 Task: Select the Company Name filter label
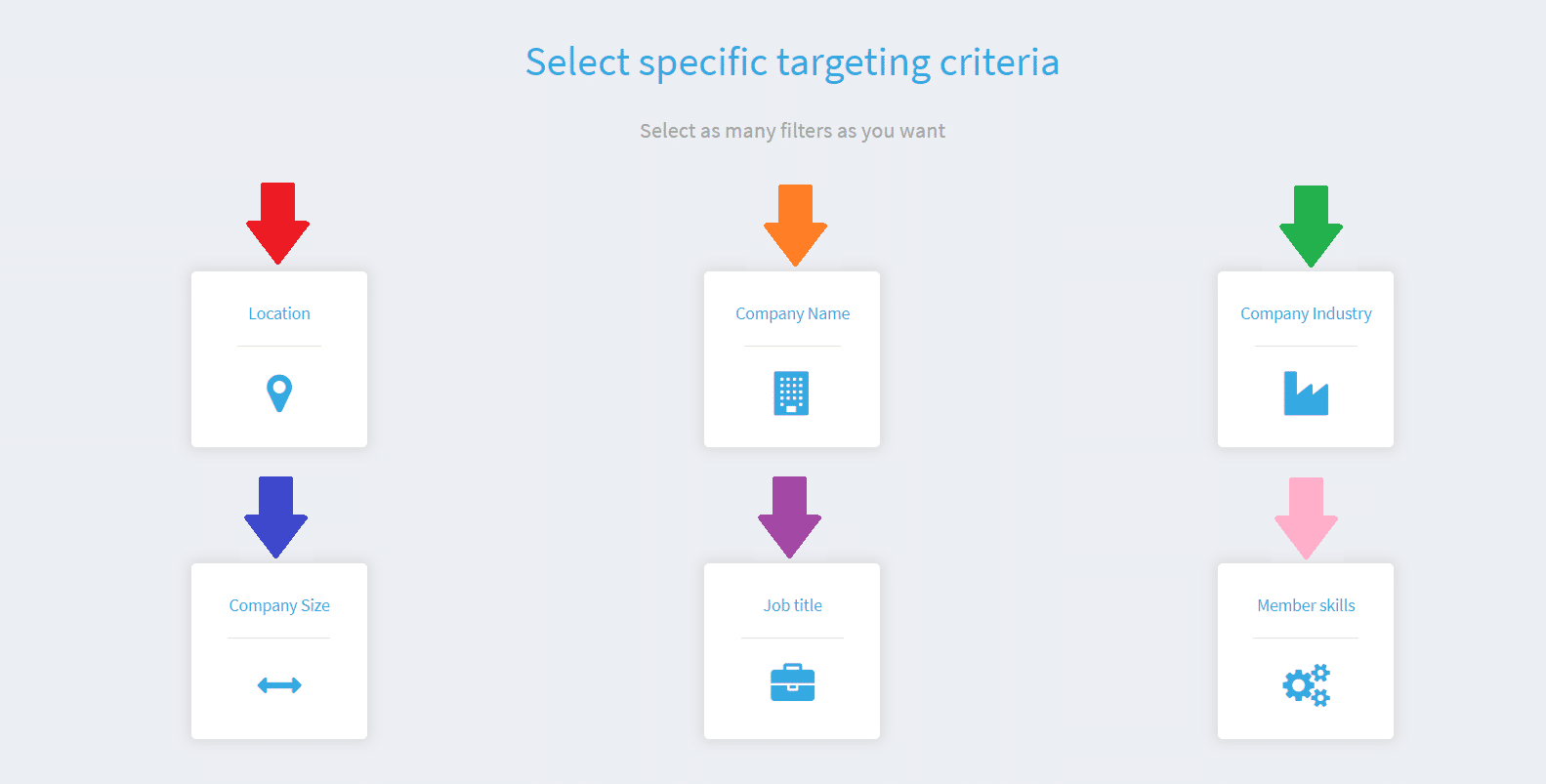pyautogui.click(x=792, y=313)
